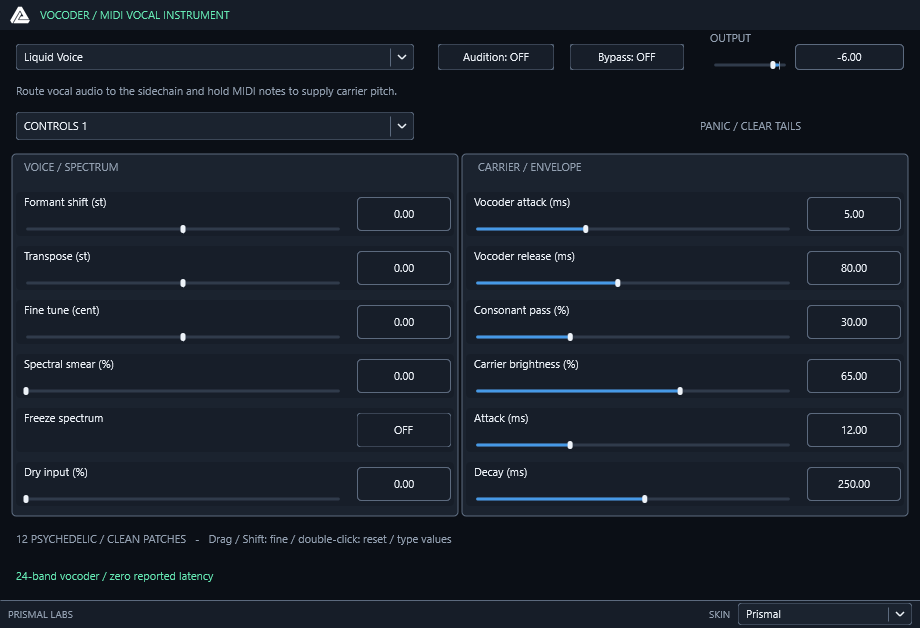The width and height of the screenshot is (920, 628).
Task: Toggle the Audition: OFF button
Action: (496, 57)
